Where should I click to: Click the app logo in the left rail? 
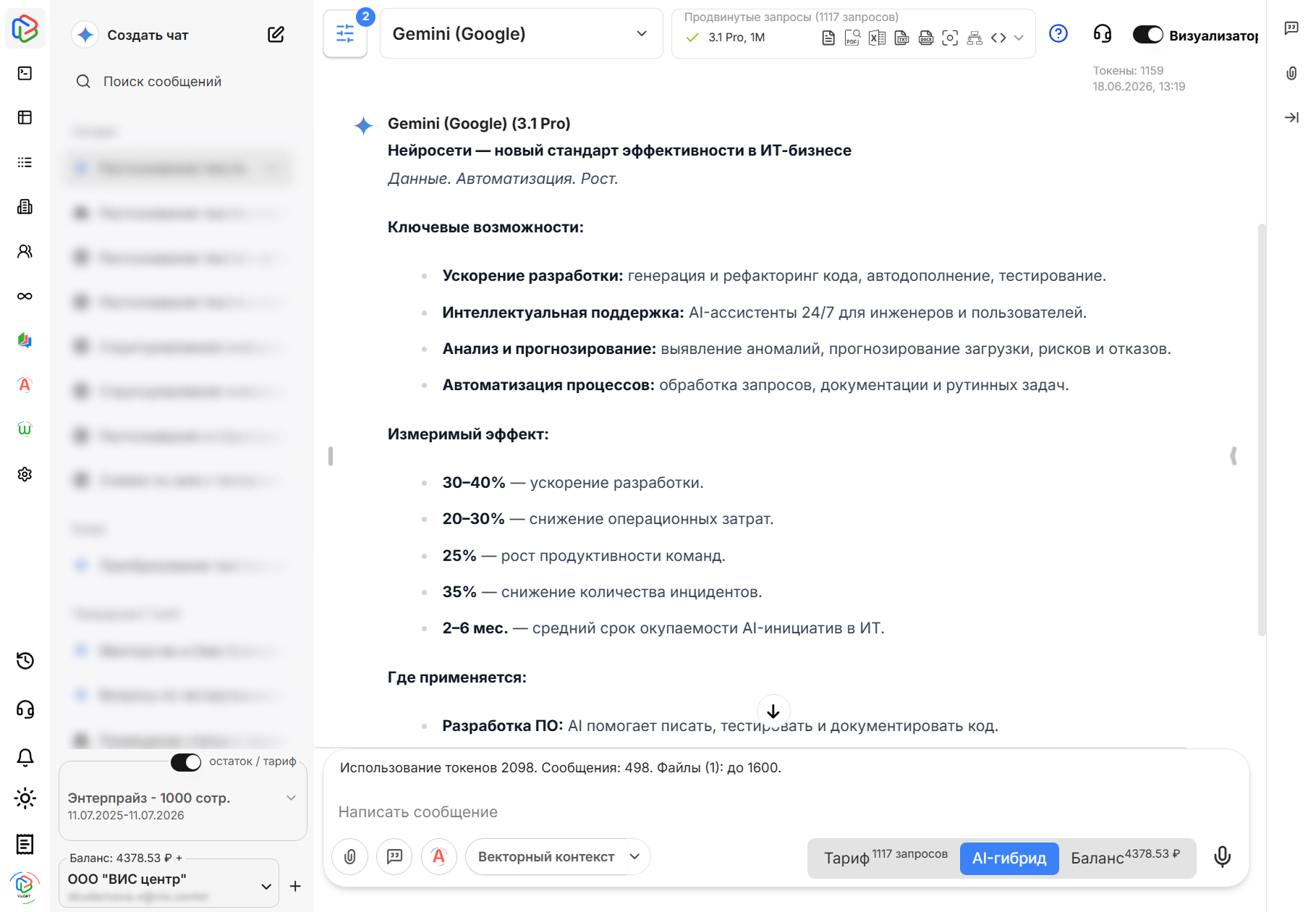(25, 29)
